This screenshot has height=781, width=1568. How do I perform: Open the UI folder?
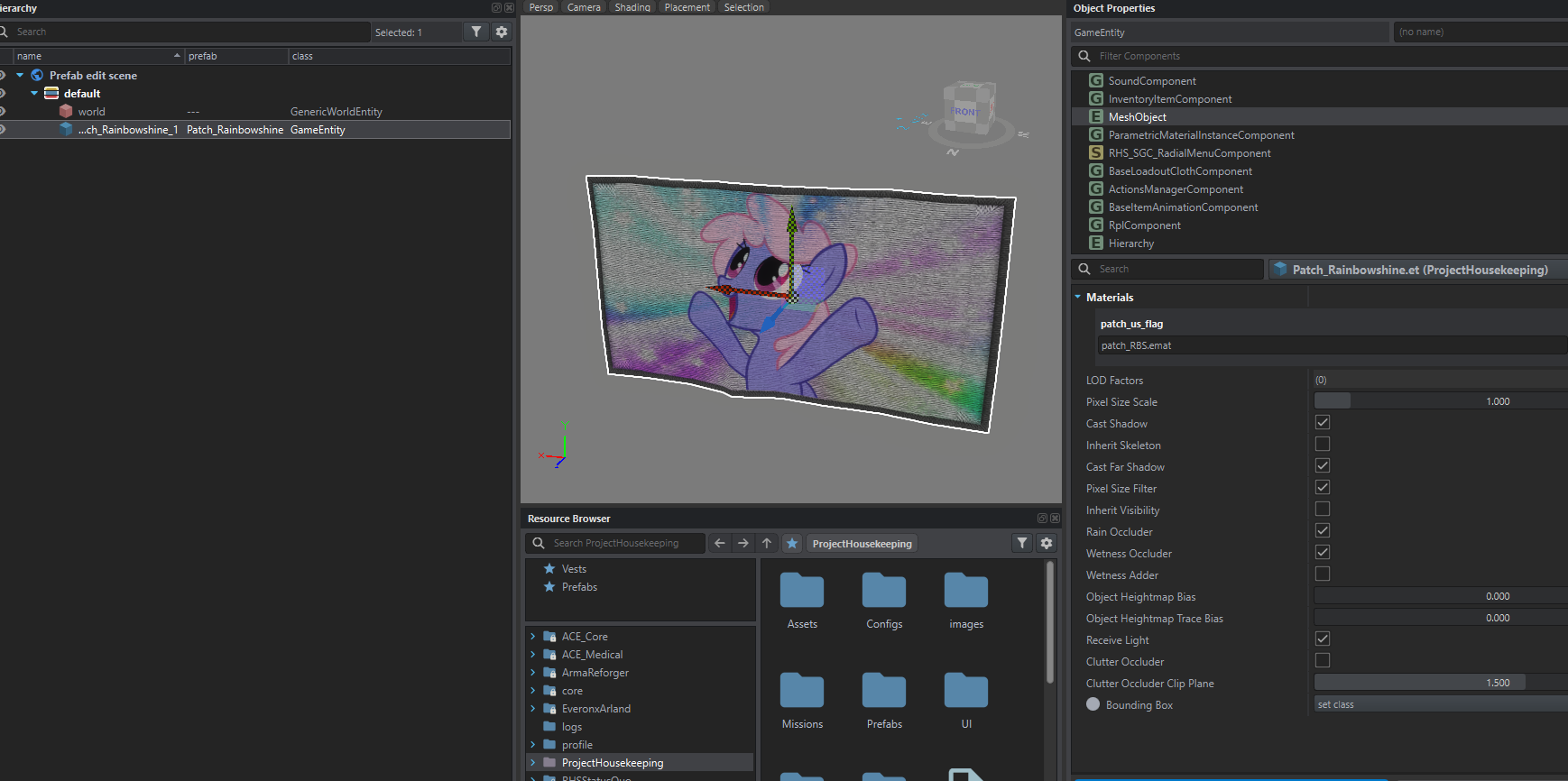tap(966, 701)
